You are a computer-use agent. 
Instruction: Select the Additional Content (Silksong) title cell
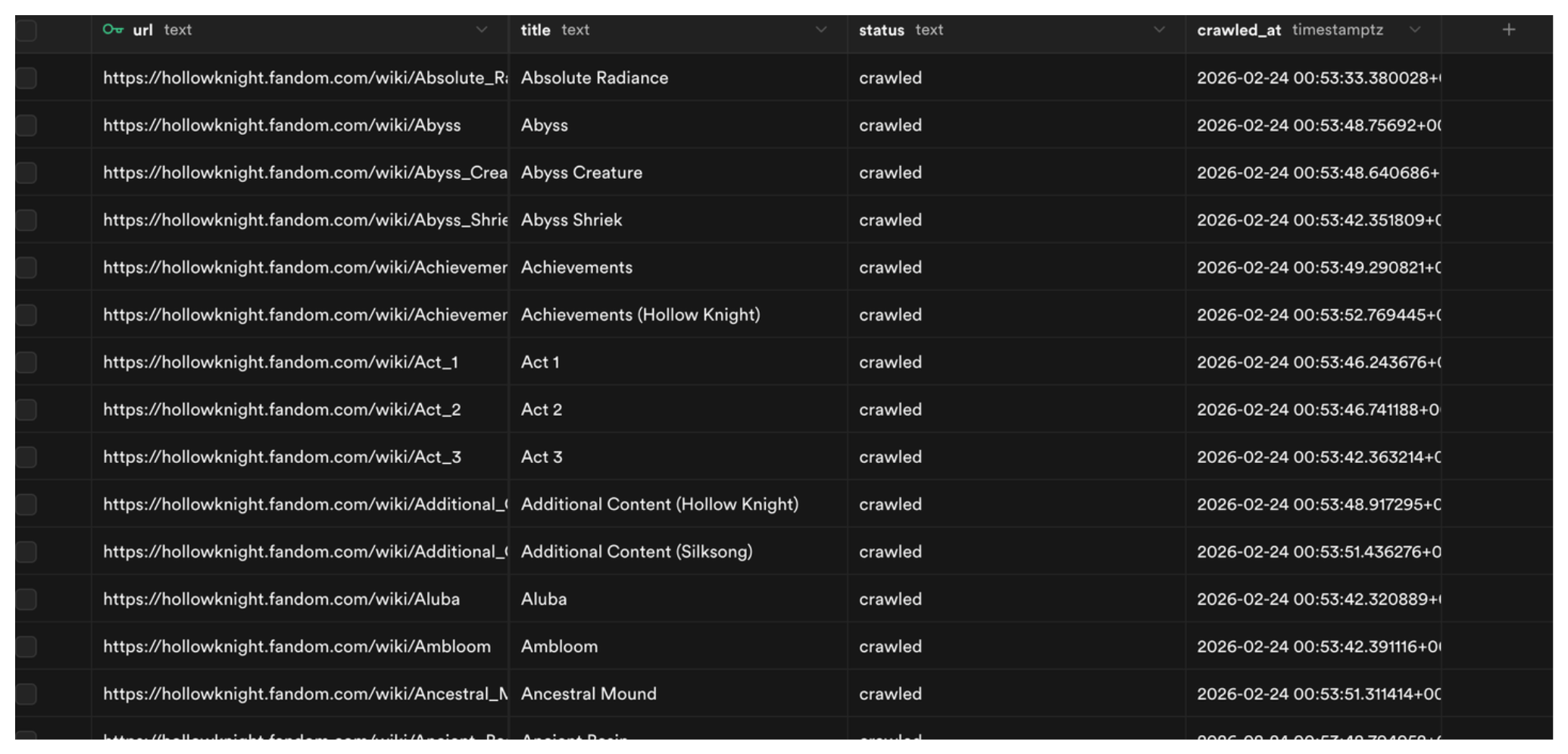[x=636, y=552]
